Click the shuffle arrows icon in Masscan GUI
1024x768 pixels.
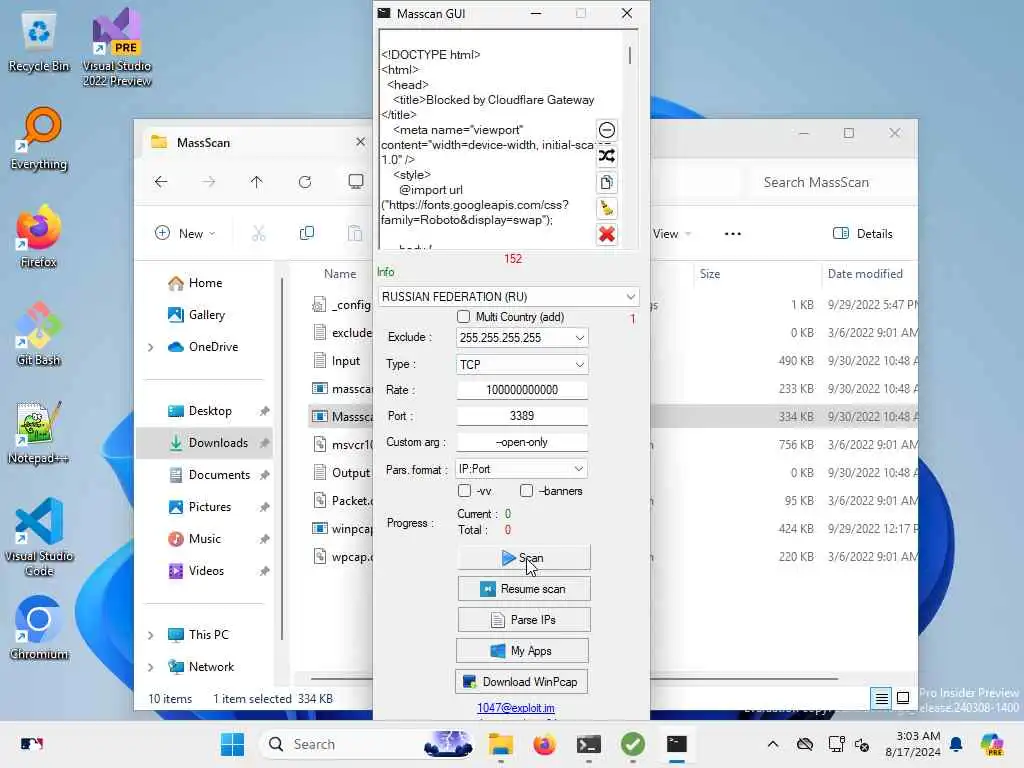tap(607, 156)
